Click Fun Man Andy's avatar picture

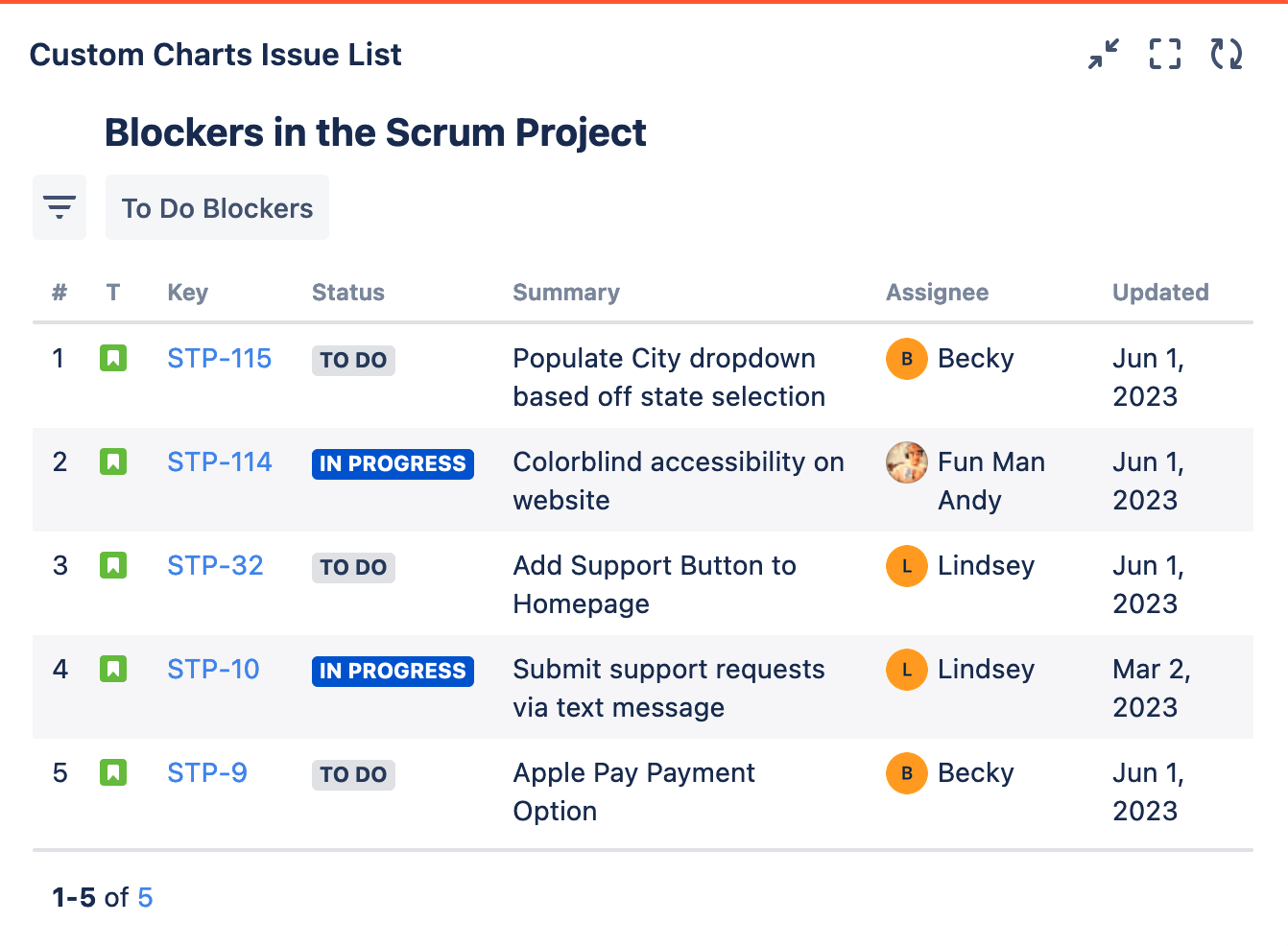click(906, 462)
